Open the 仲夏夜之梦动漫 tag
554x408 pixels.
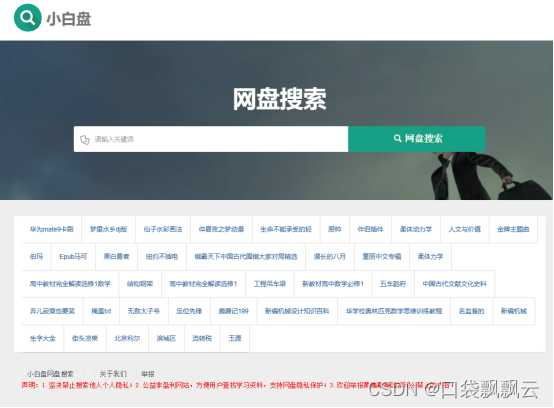pyautogui.click(x=222, y=229)
